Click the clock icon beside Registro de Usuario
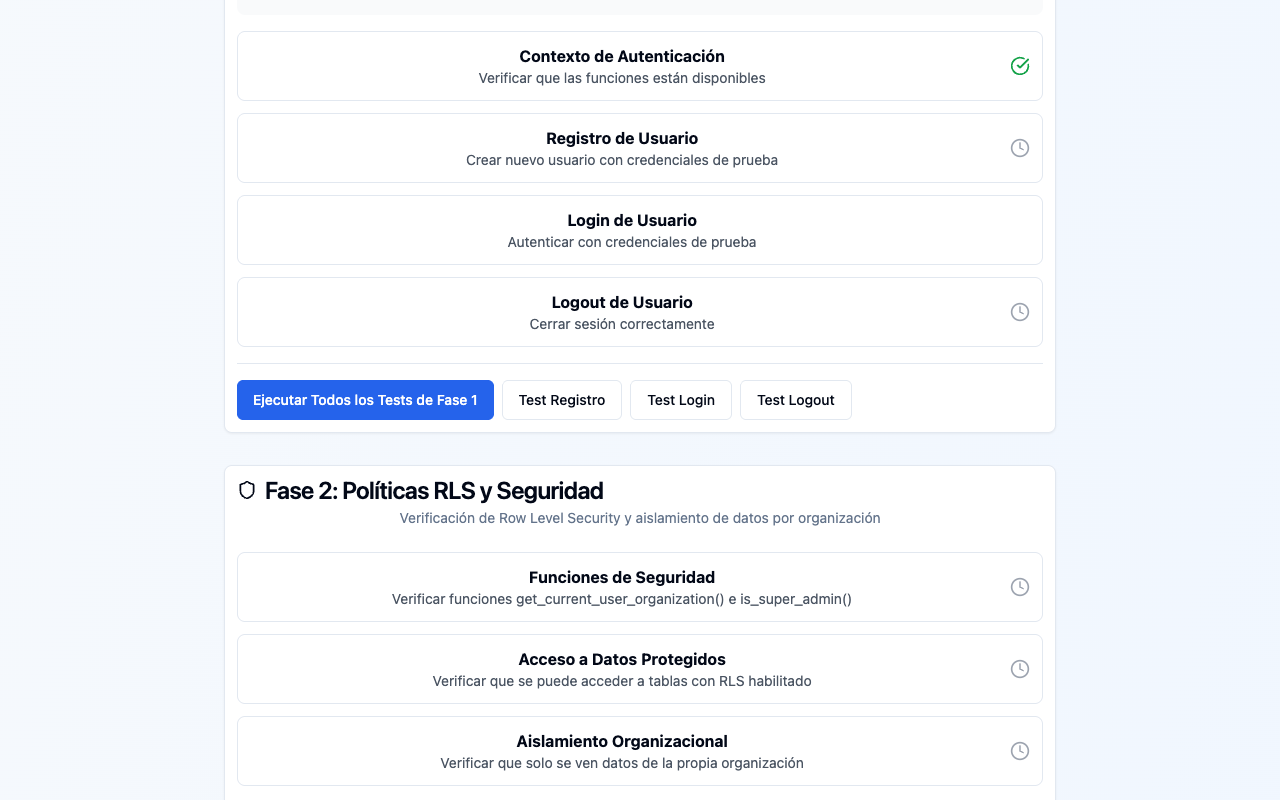 click(x=1019, y=147)
